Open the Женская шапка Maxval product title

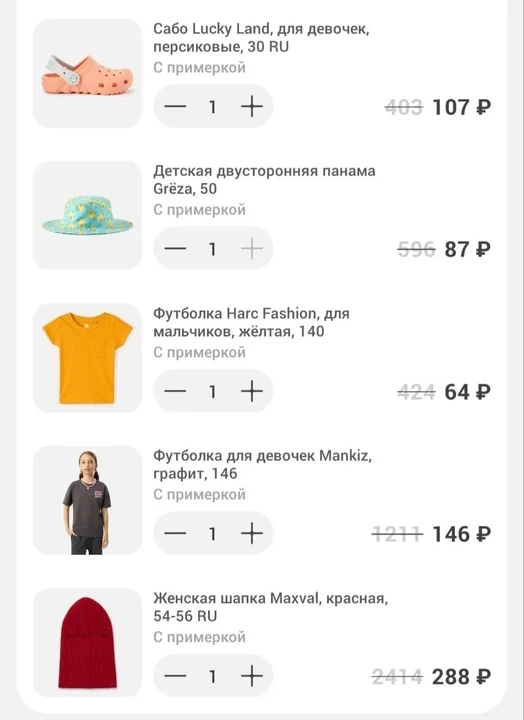270,607
